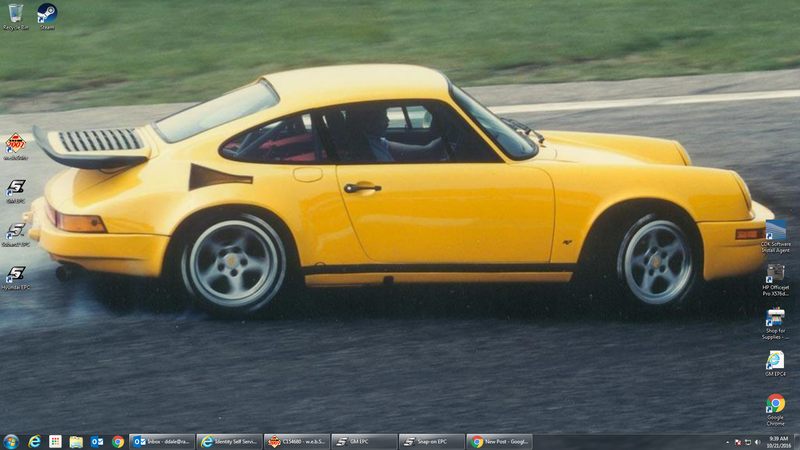Open the network status tray icon

point(748,442)
